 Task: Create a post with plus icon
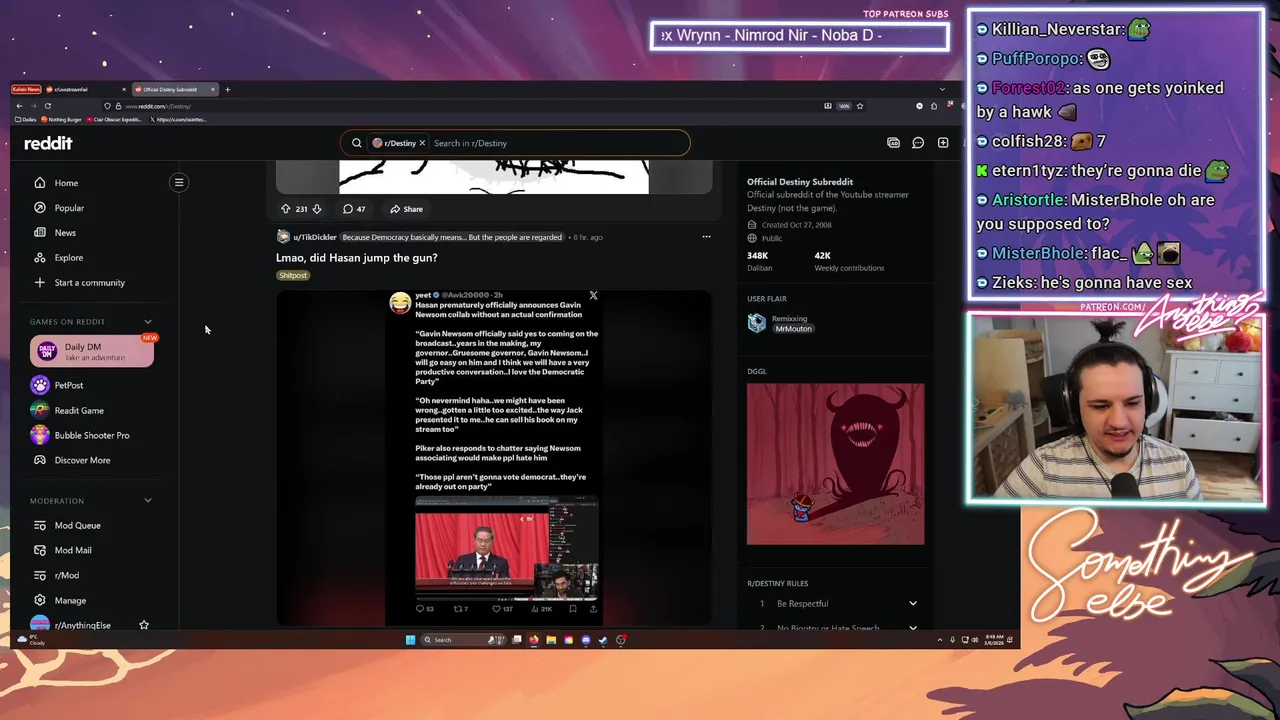click(x=943, y=143)
